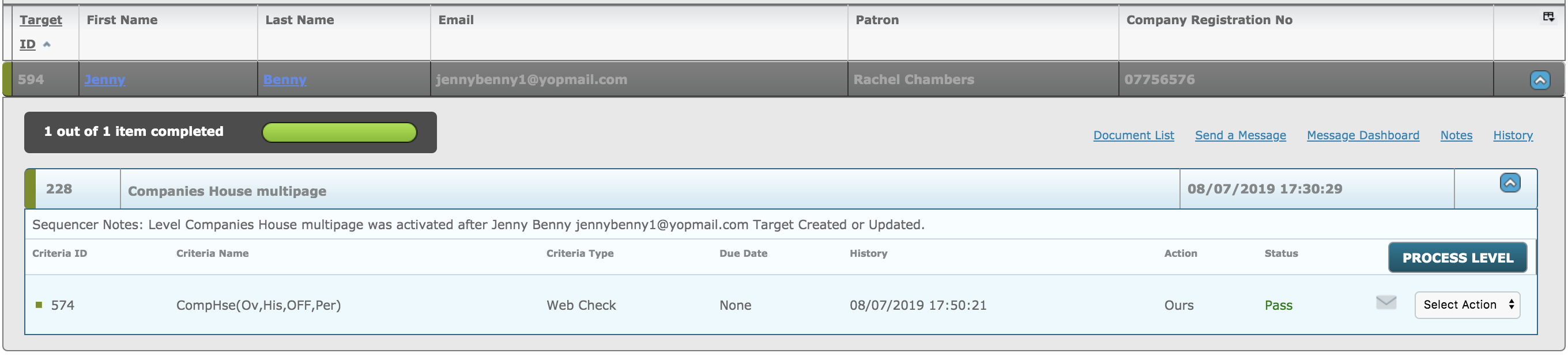Click the Send a Message link
Screen dimensions: 1568x357
(1240, 135)
